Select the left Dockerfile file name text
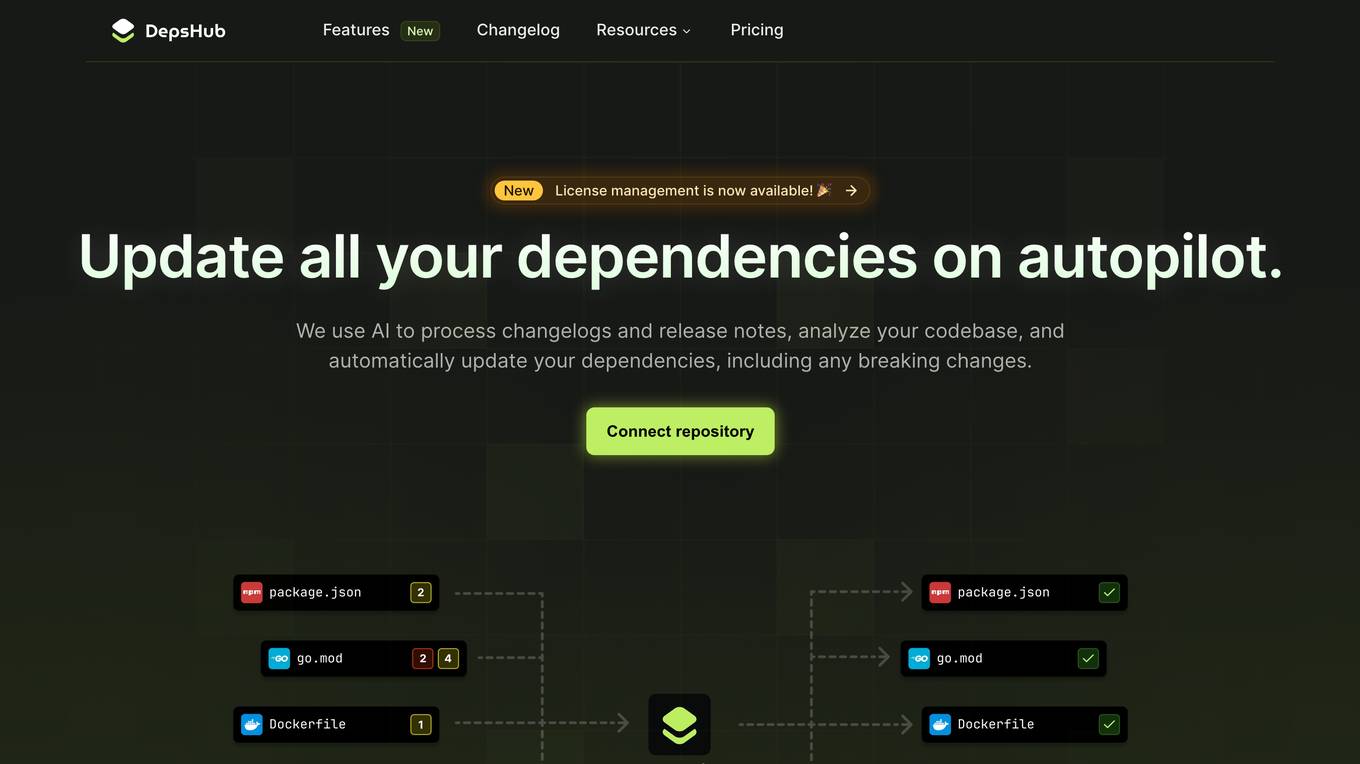 pos(307,724)
